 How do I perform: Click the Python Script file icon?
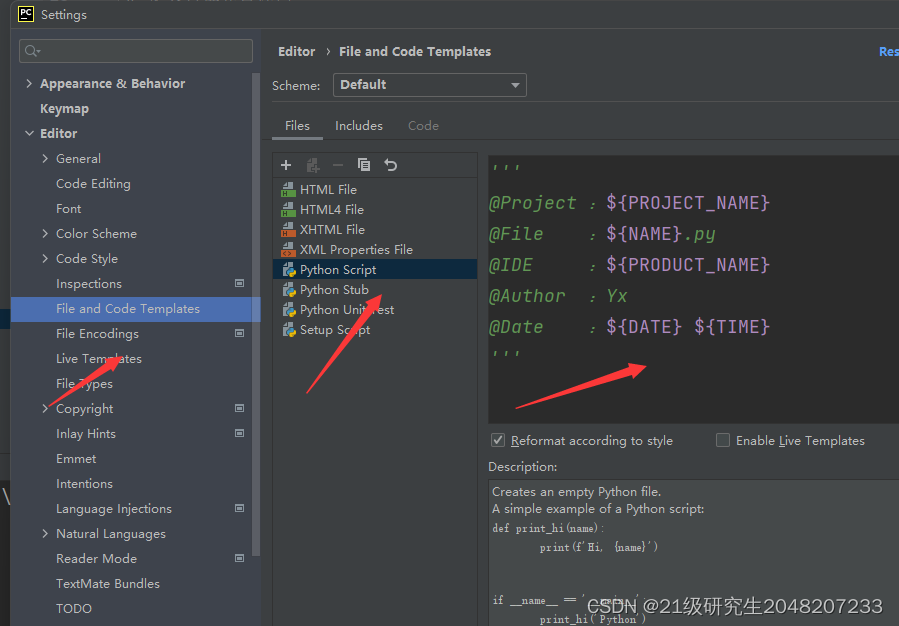pos(289,269)
